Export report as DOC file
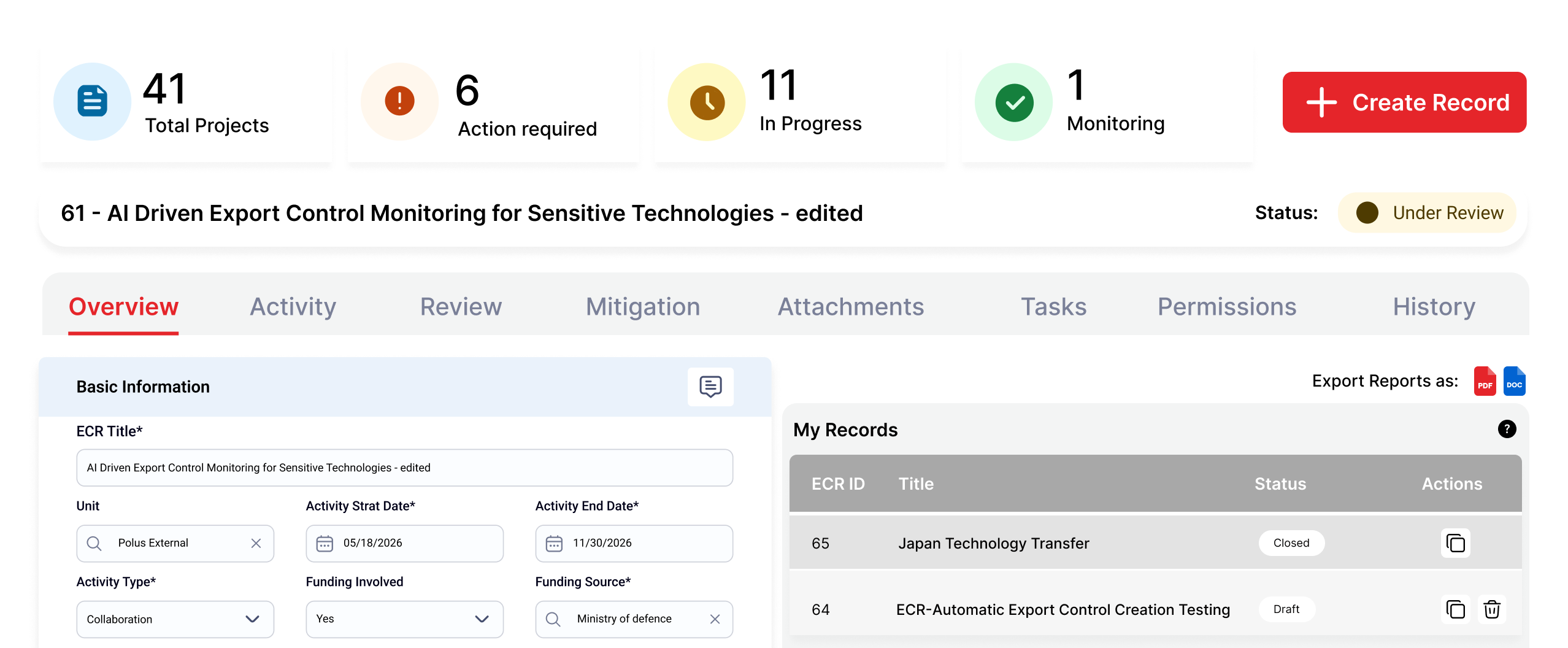 pyautogui.click(x=1514, y=382)
